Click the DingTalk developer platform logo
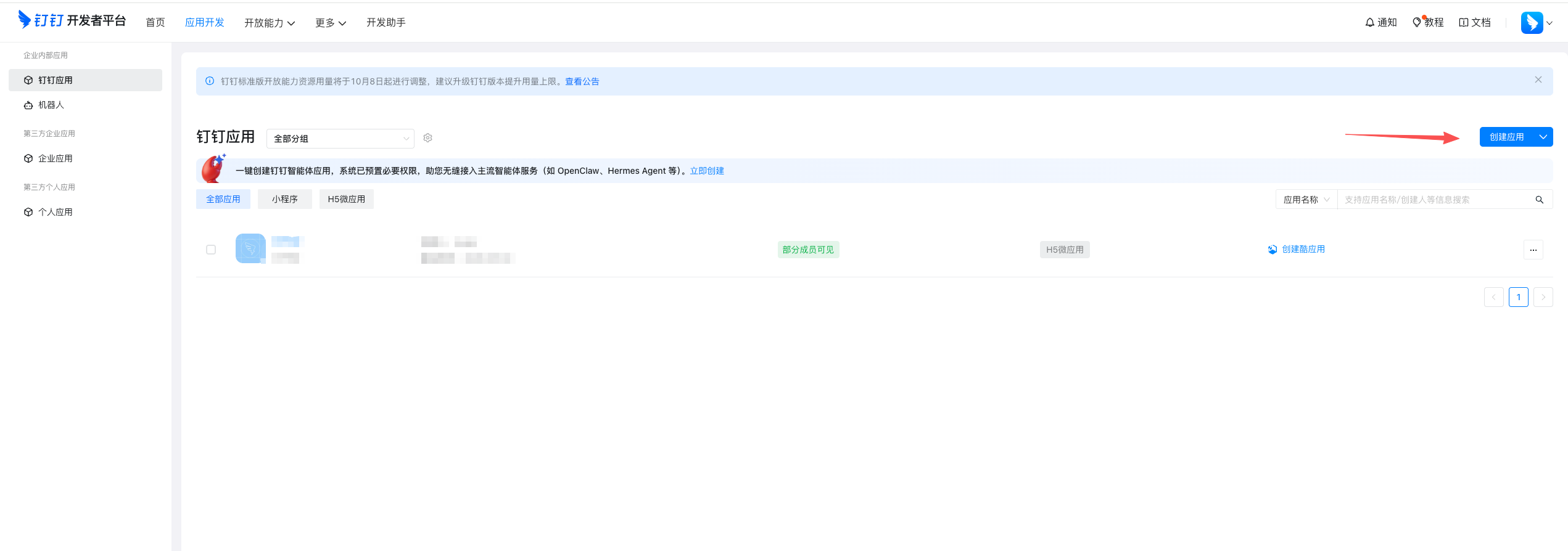This screenshot has height=551, width=1568. (72, 20)
